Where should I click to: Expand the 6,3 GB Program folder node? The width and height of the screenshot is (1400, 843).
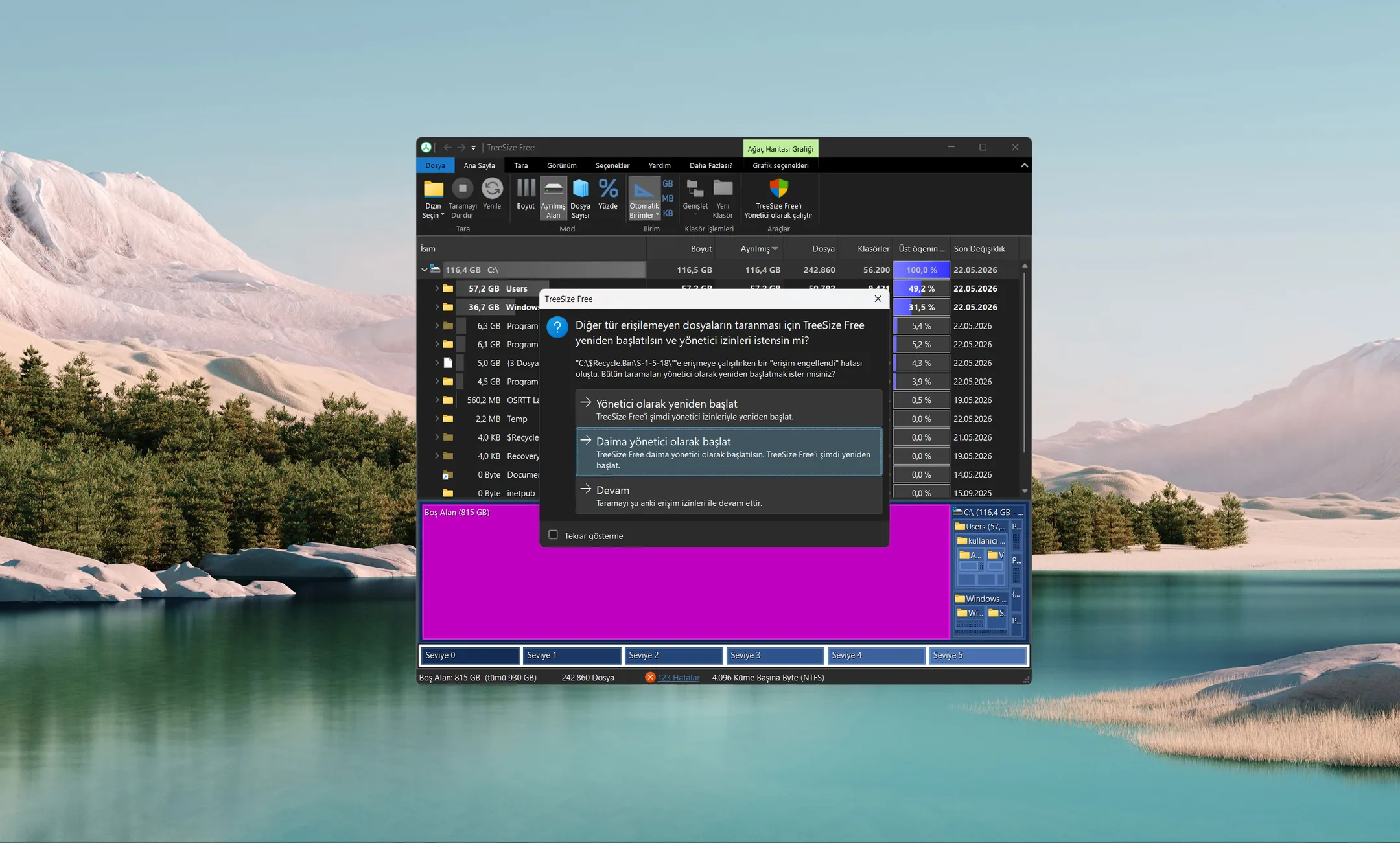click(437, 326)
